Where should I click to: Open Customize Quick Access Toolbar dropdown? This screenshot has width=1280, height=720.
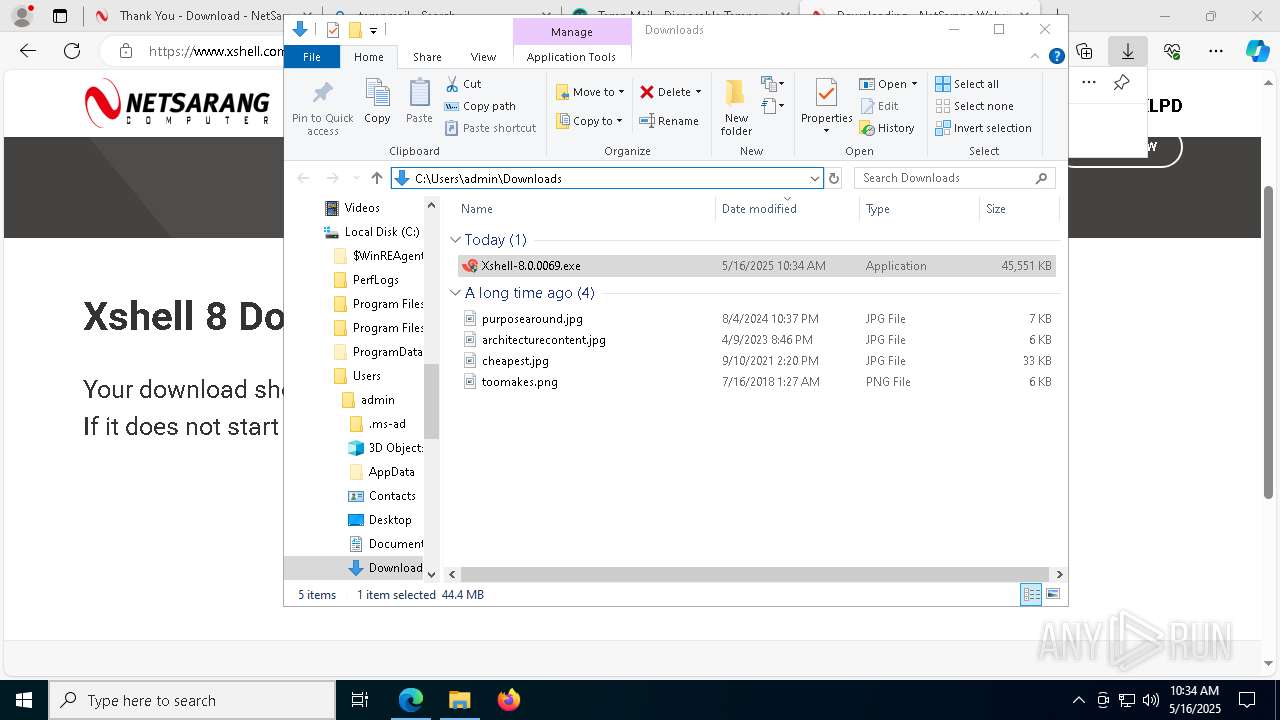coord(373,30)
